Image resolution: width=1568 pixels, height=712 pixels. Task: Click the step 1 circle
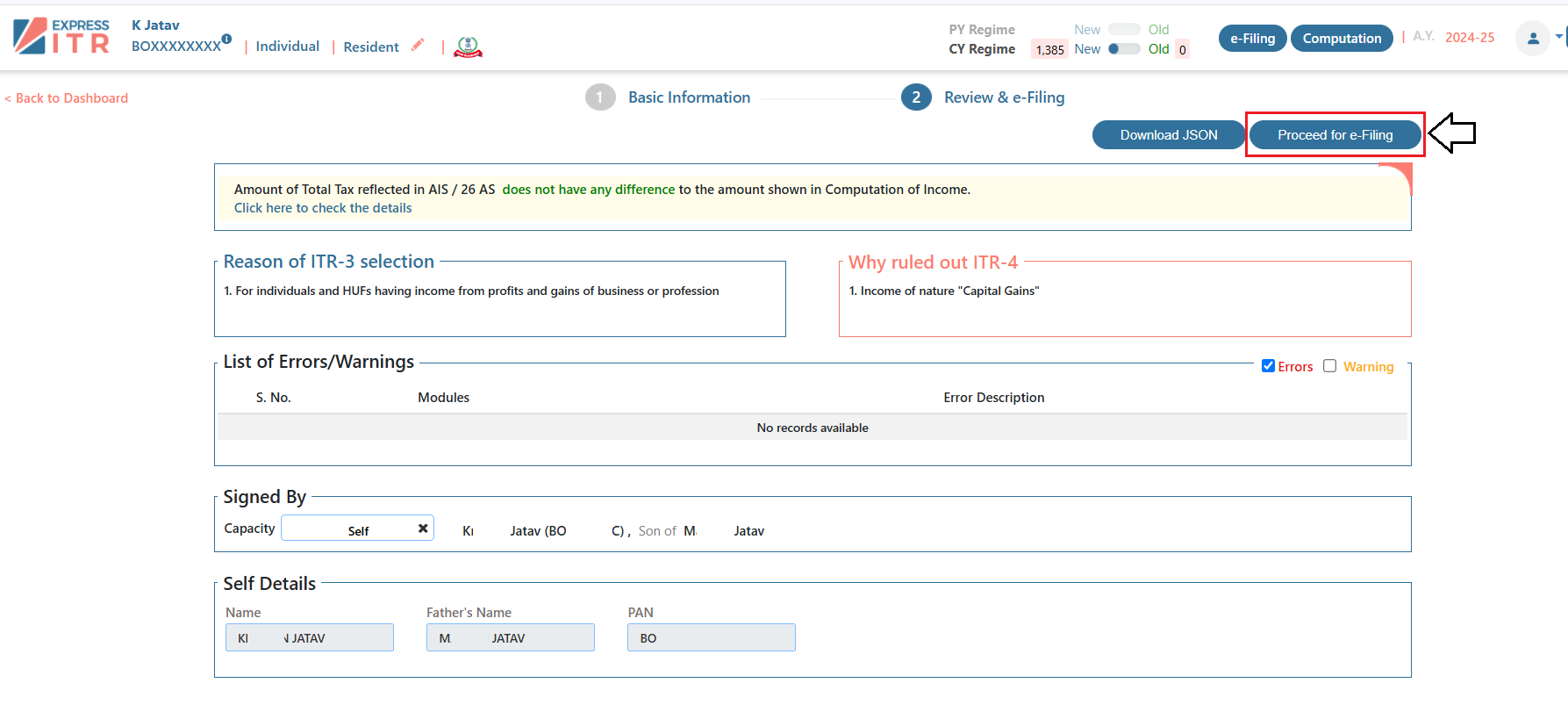tap(600, 97)
